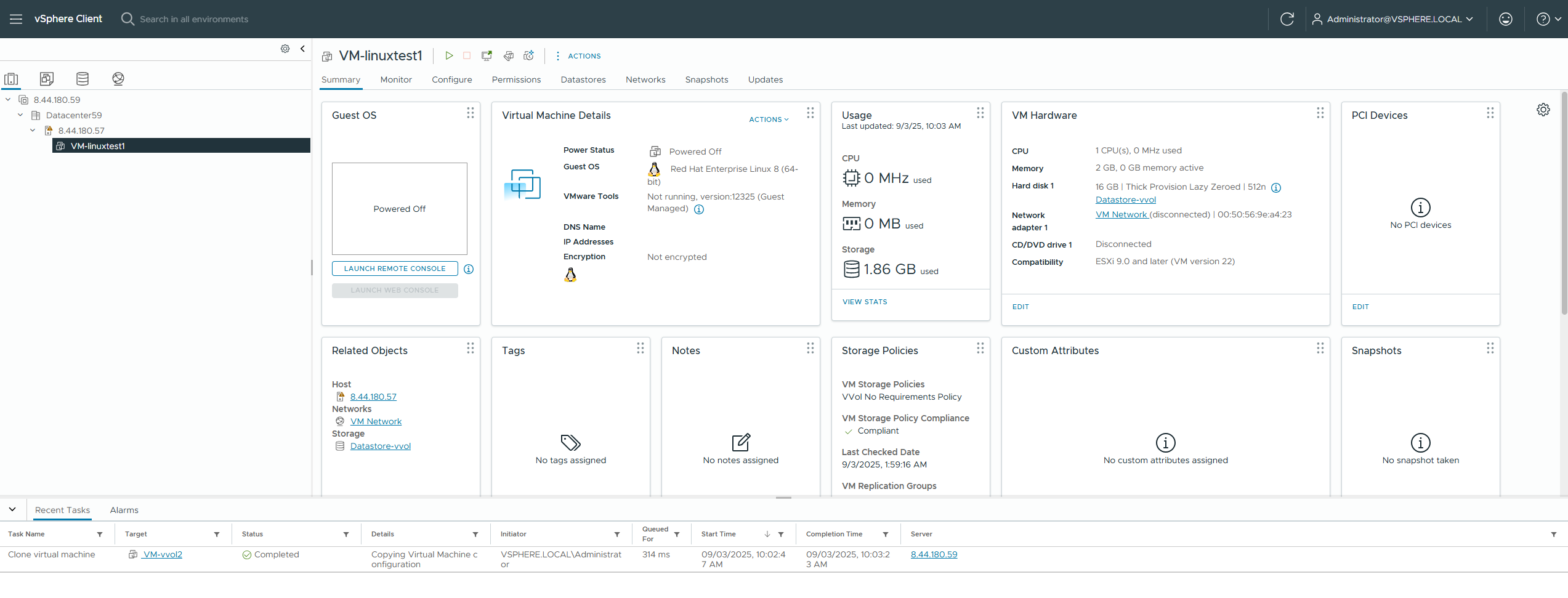Switch to Networking inventory view
This screenshot has width=1568, height=598.
tap(118, 79)
